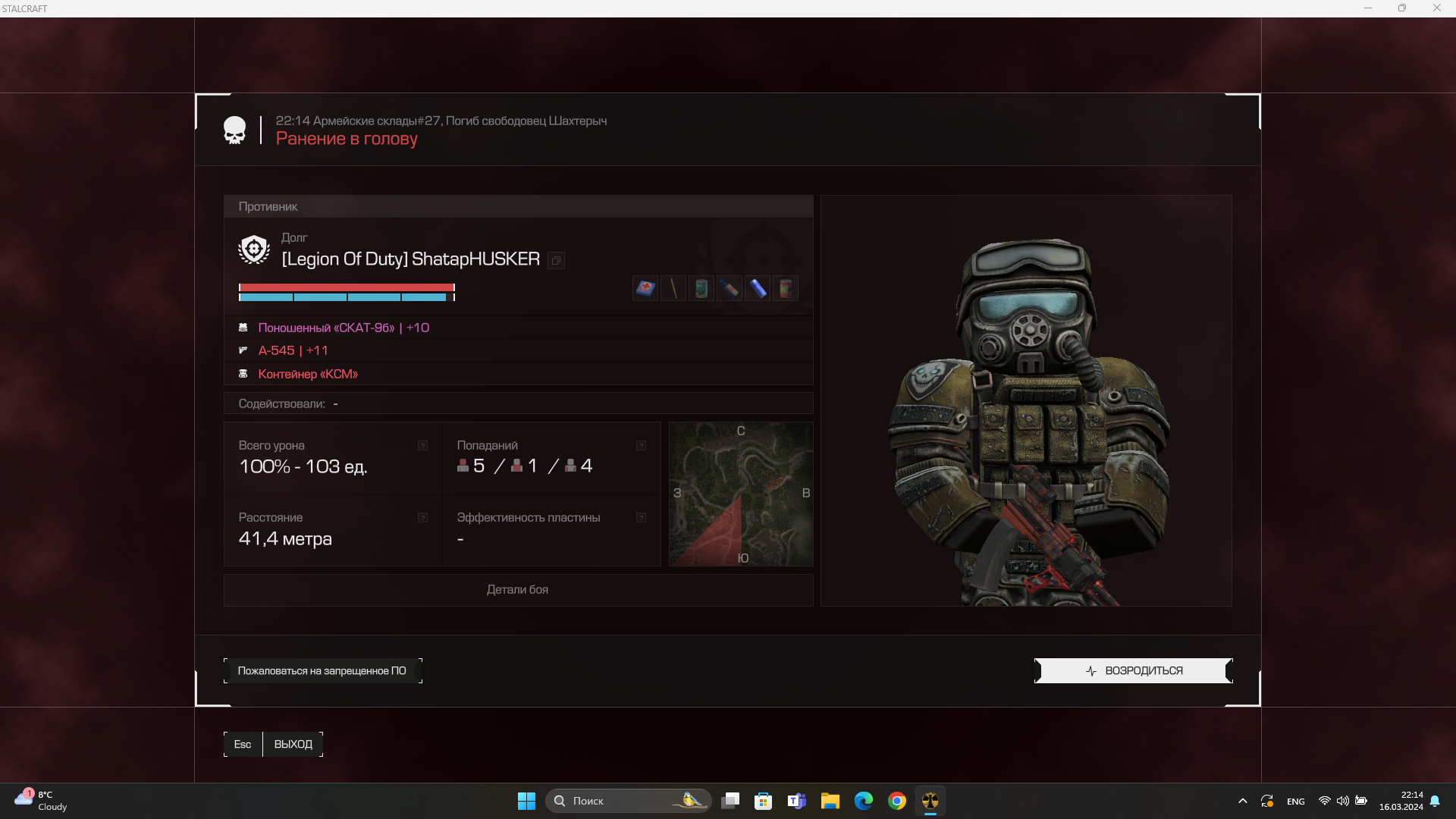This screenshot has height=819, width=1456.
Task: Click the opponent character model preview
Action: coord(1026,400)
